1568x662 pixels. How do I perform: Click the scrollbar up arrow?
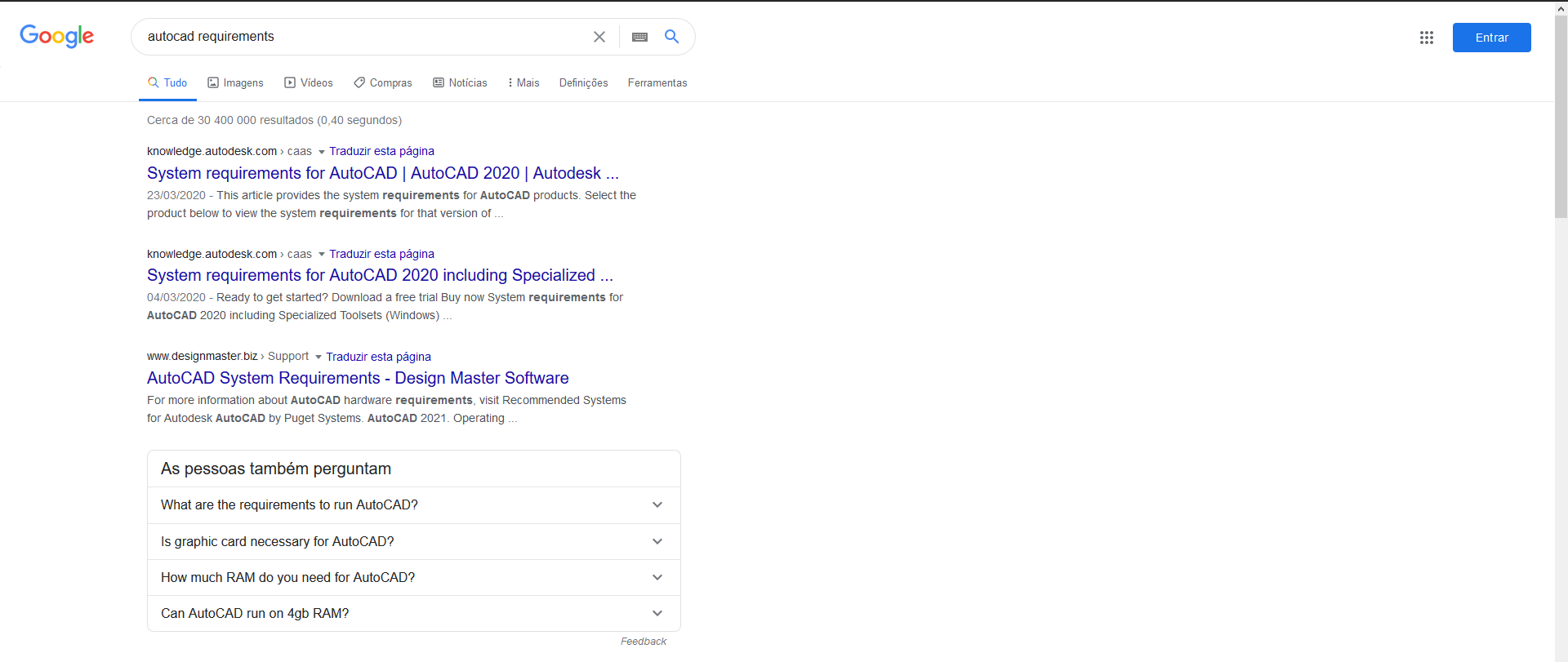1561,7
